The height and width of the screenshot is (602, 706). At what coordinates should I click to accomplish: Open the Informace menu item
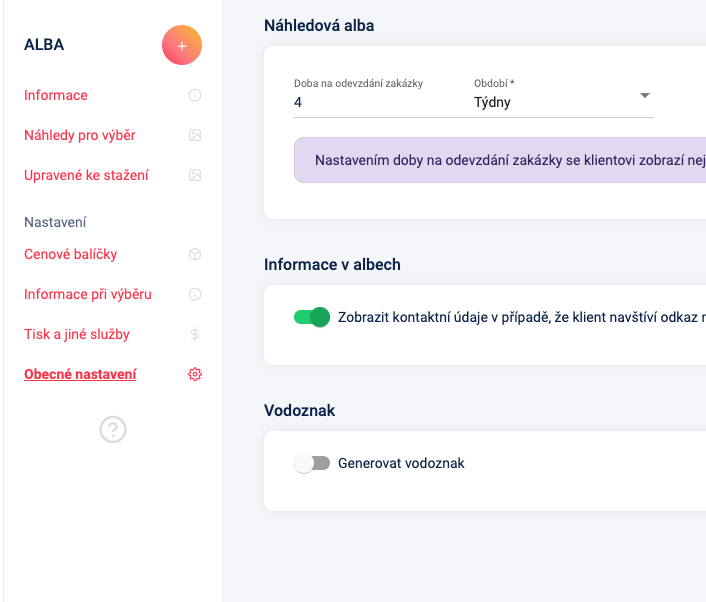click(56, 95)
